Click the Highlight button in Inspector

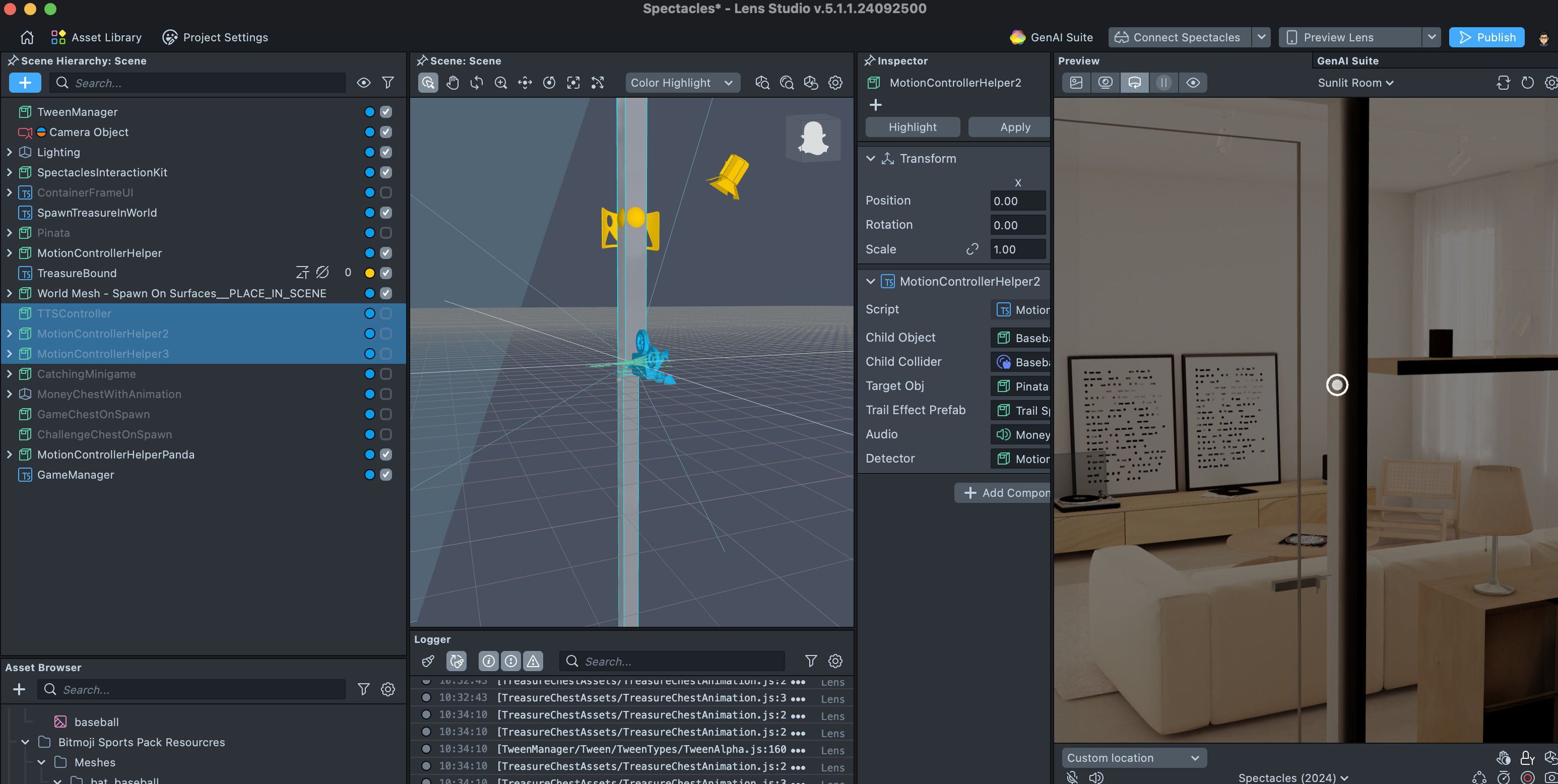[912, 127]
